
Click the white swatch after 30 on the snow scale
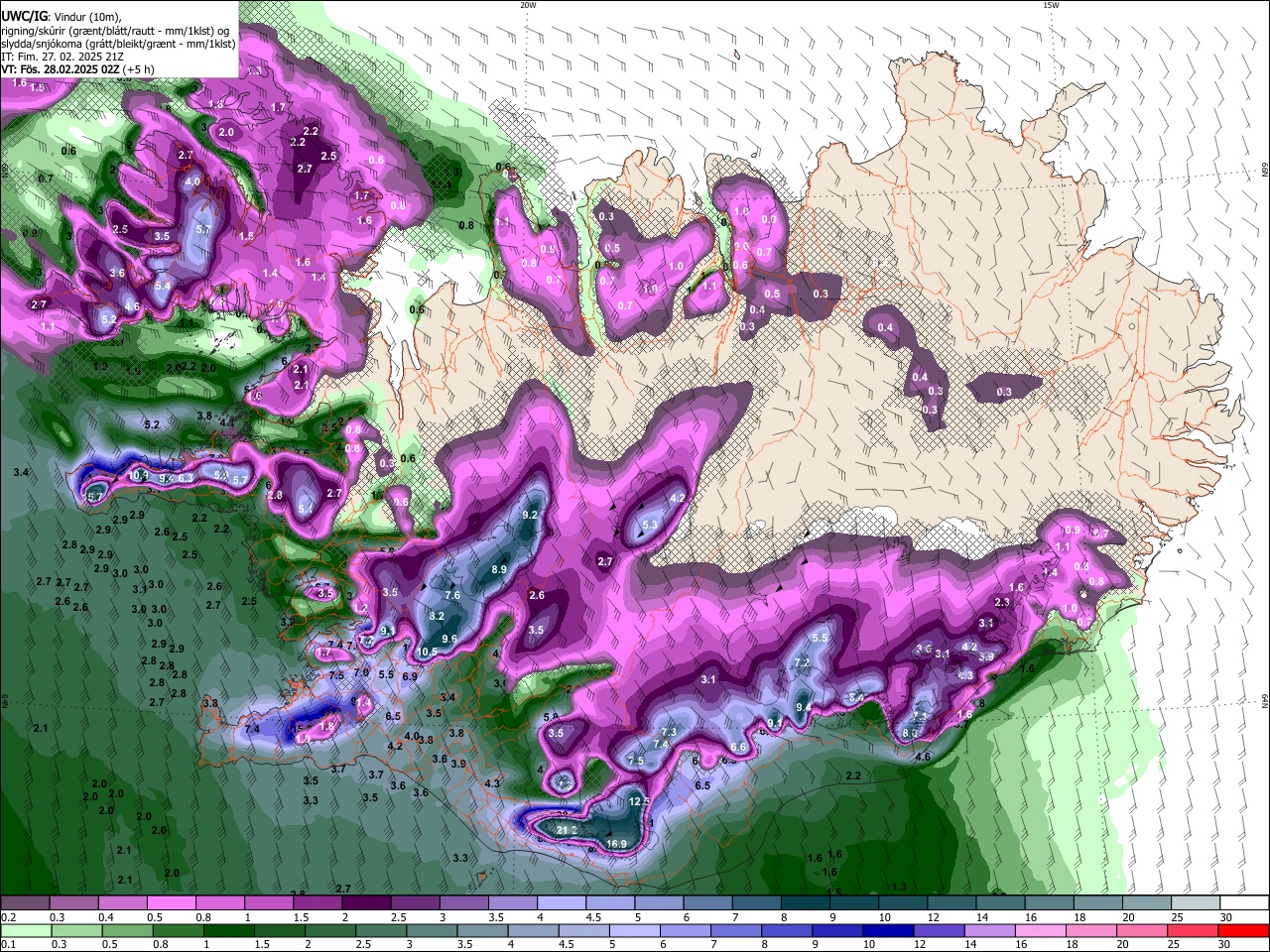pyautogui.click(x=1243, y=902)
